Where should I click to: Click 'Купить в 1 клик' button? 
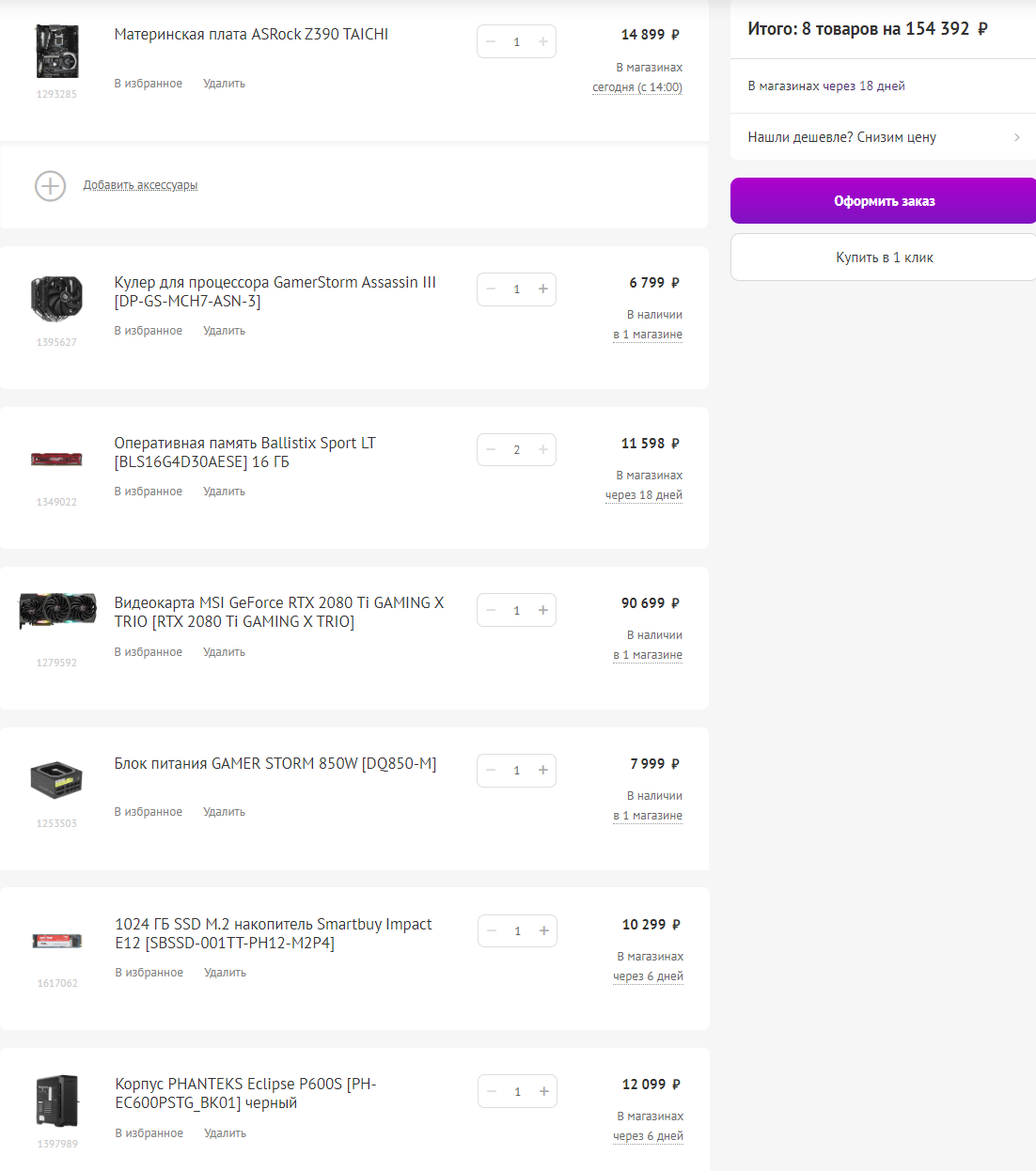[884, 258]
